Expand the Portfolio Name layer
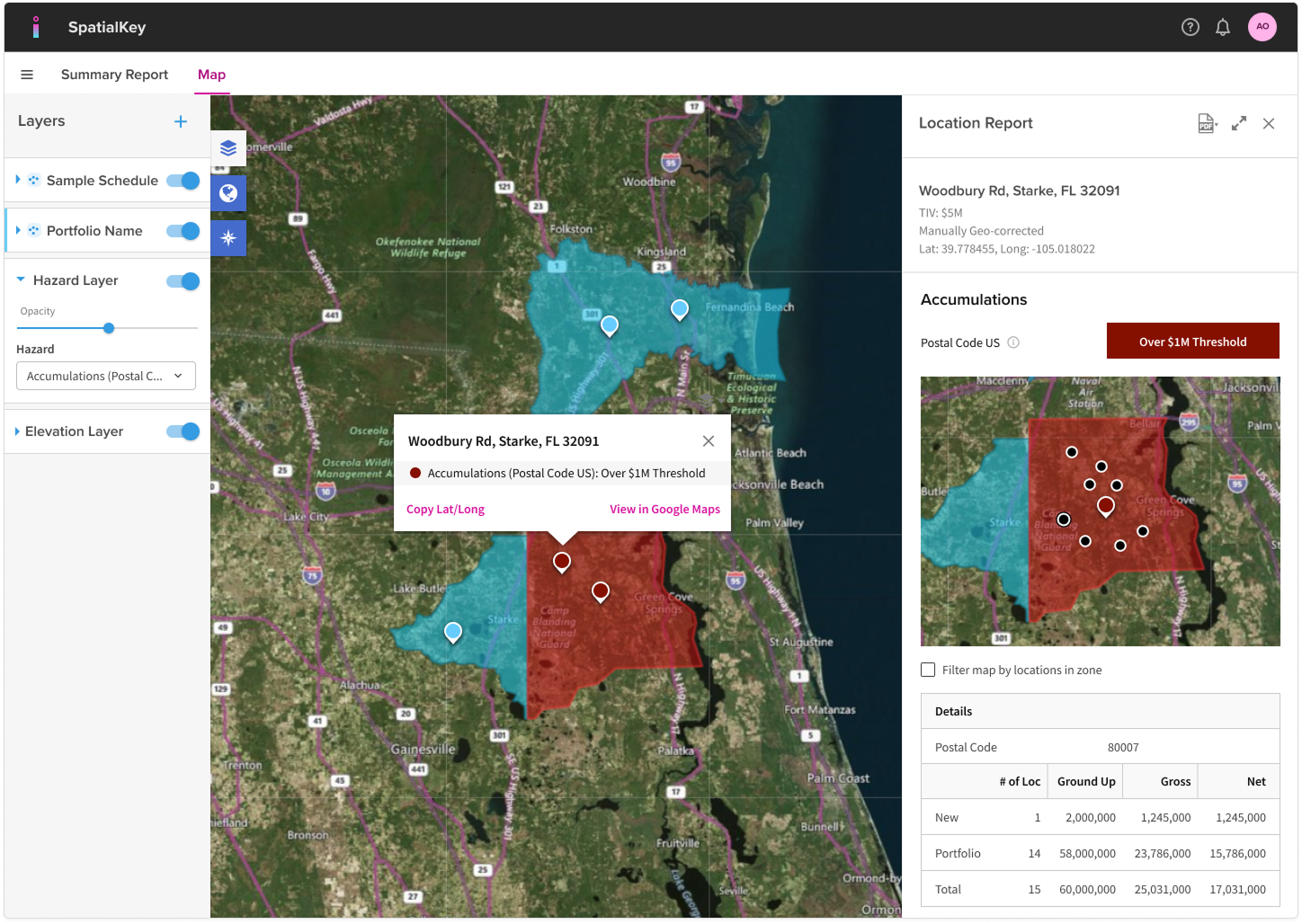This screenshot has width=1302, height=924. 18,231
